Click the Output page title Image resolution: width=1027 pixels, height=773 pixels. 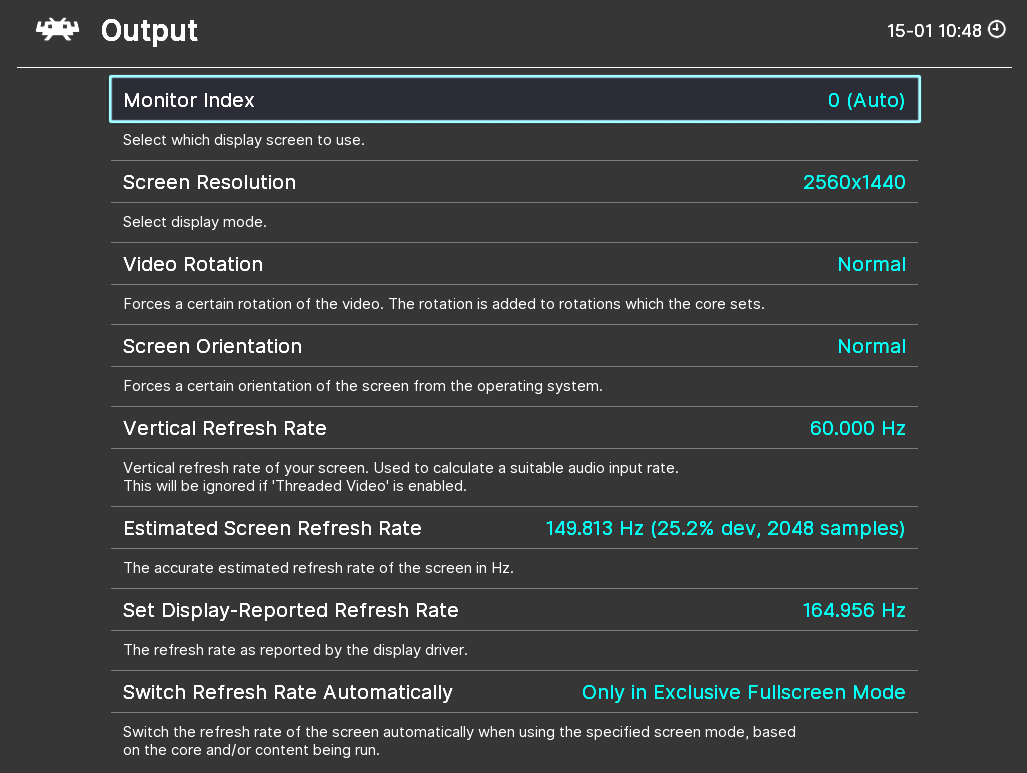coord(149,31)
